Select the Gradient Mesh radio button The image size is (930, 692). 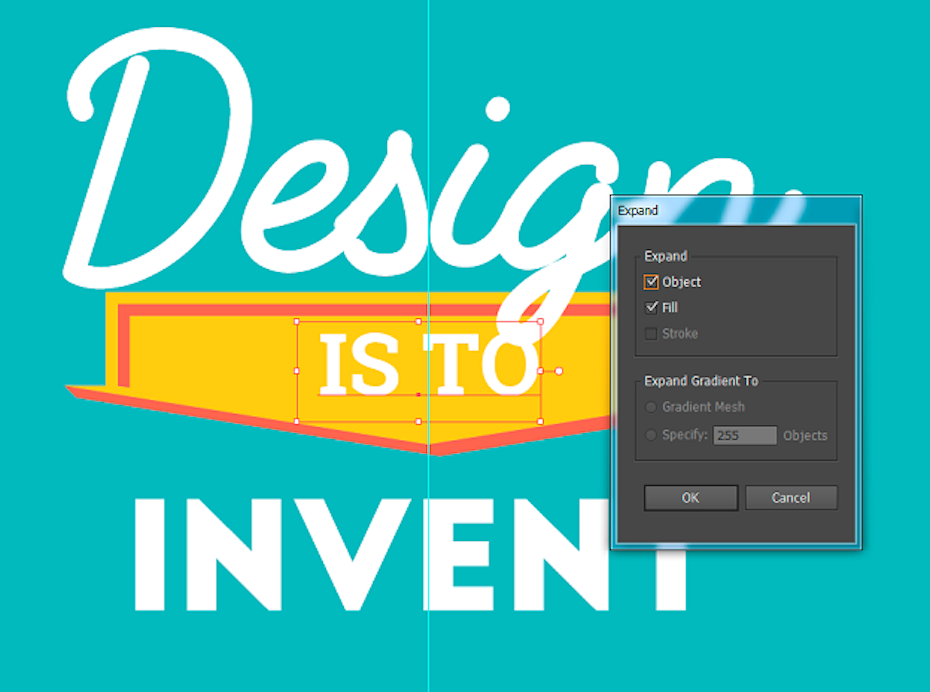pyautogui.click(x=652, y=408)
